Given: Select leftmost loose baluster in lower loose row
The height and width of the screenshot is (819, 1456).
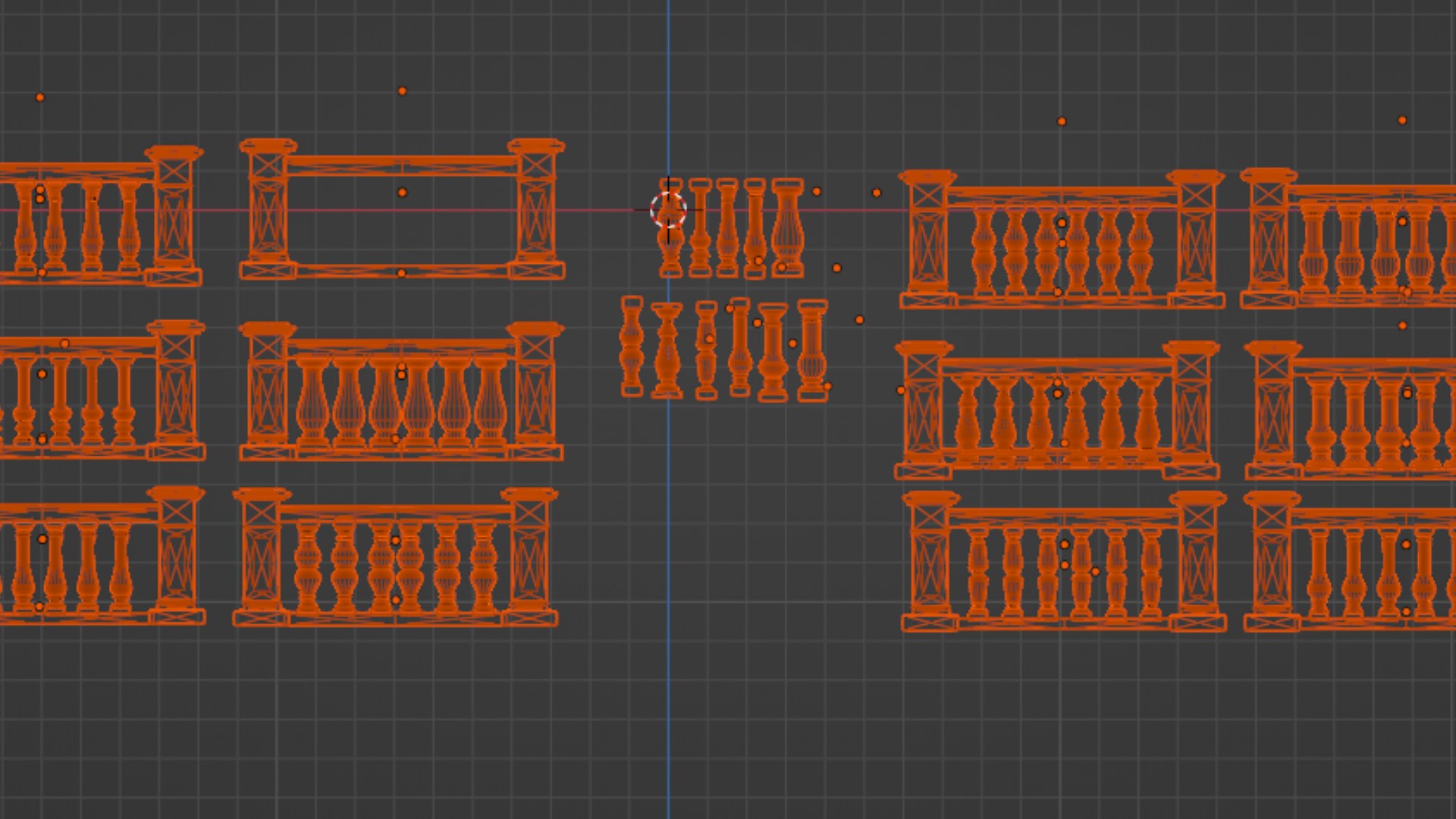Looking at the screenshot, I should click(632, 347).
